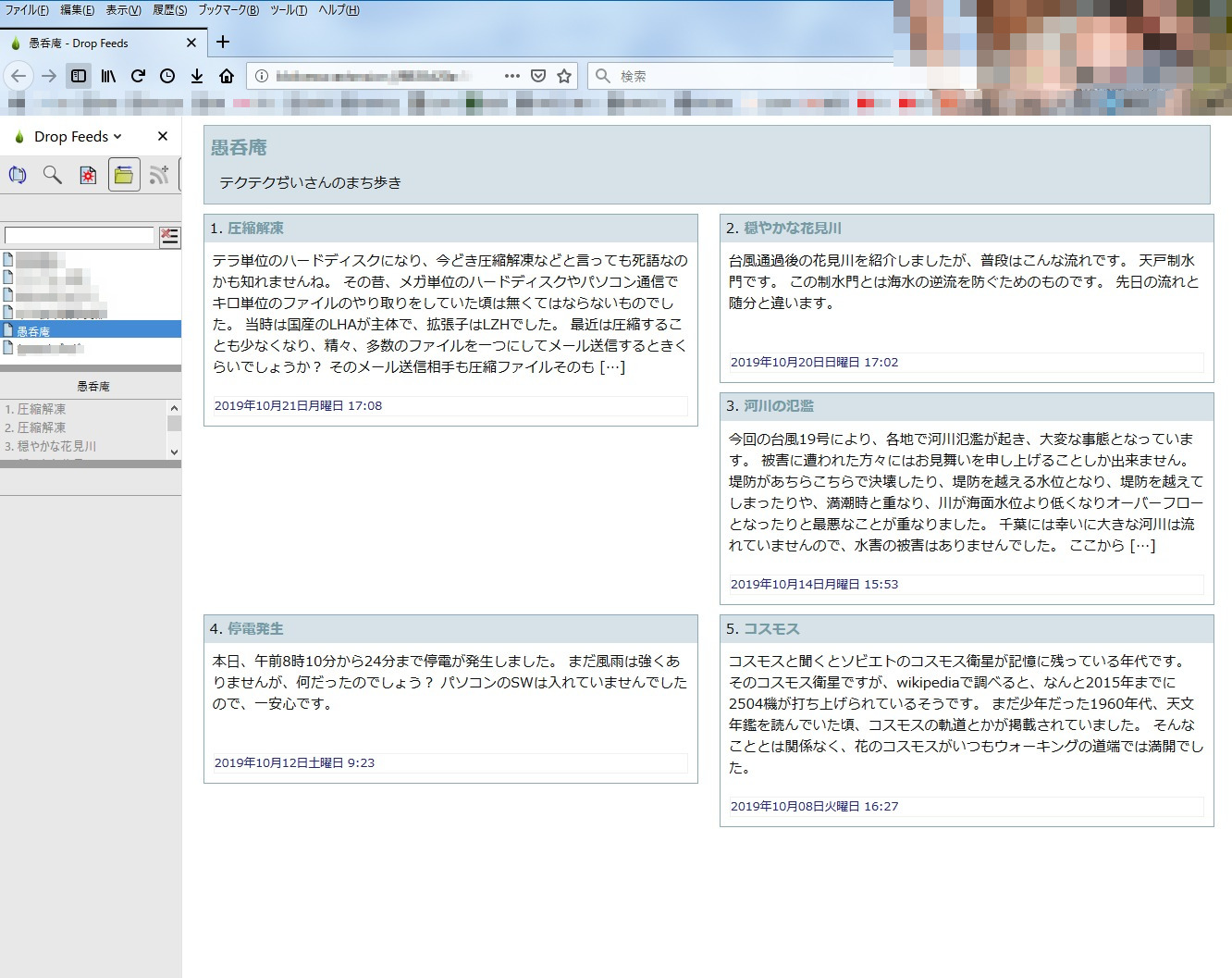Open the Firefox library icon
The width and height of the screenshot is (1232, 978).
click(x=108, y=76)
